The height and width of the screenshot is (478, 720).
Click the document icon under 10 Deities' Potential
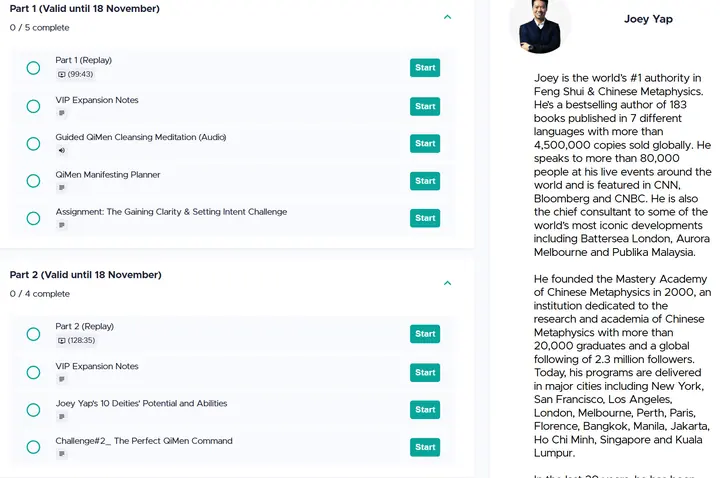(62, 416)
